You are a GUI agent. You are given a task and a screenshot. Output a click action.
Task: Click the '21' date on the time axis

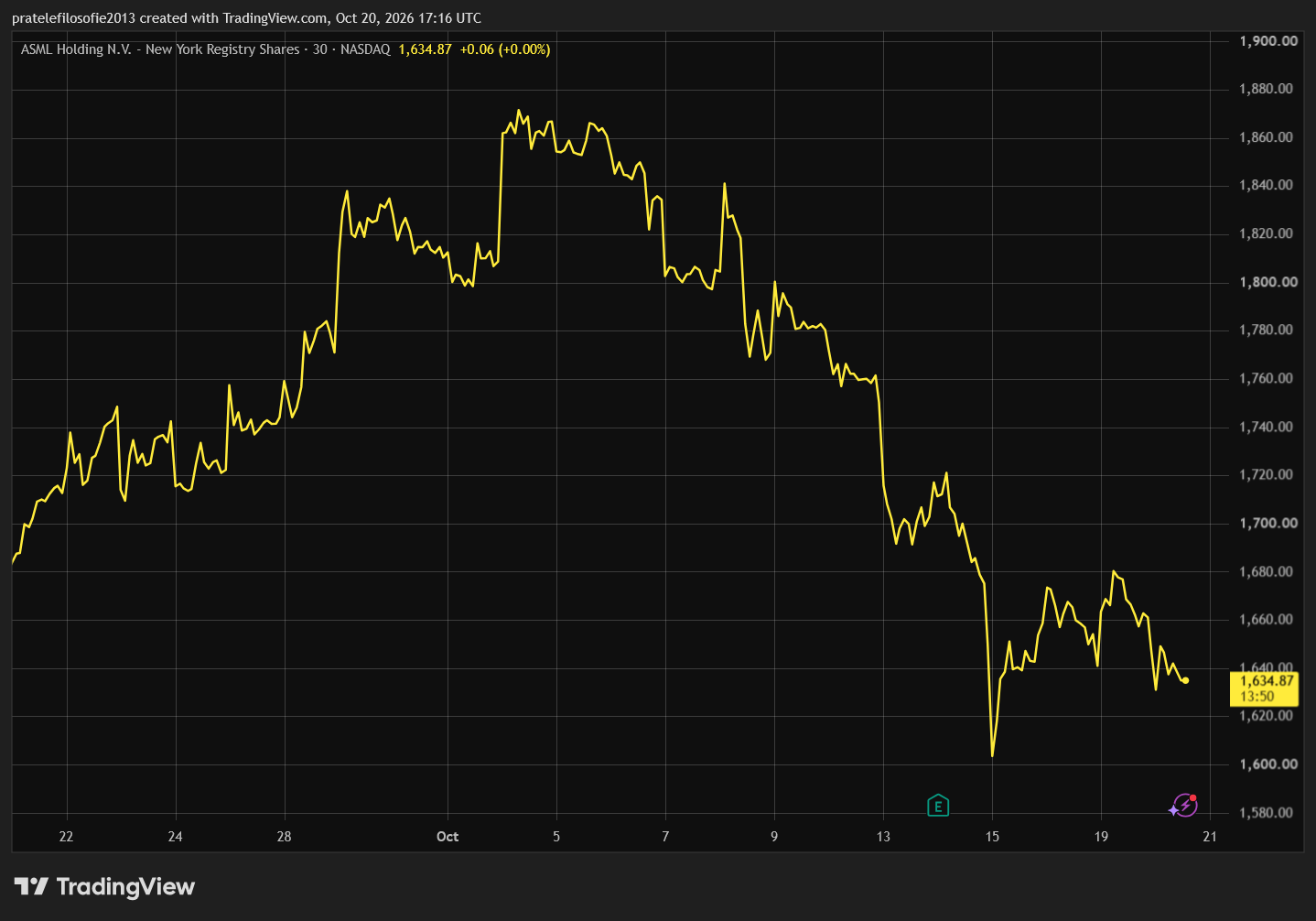click(1210, 836)
